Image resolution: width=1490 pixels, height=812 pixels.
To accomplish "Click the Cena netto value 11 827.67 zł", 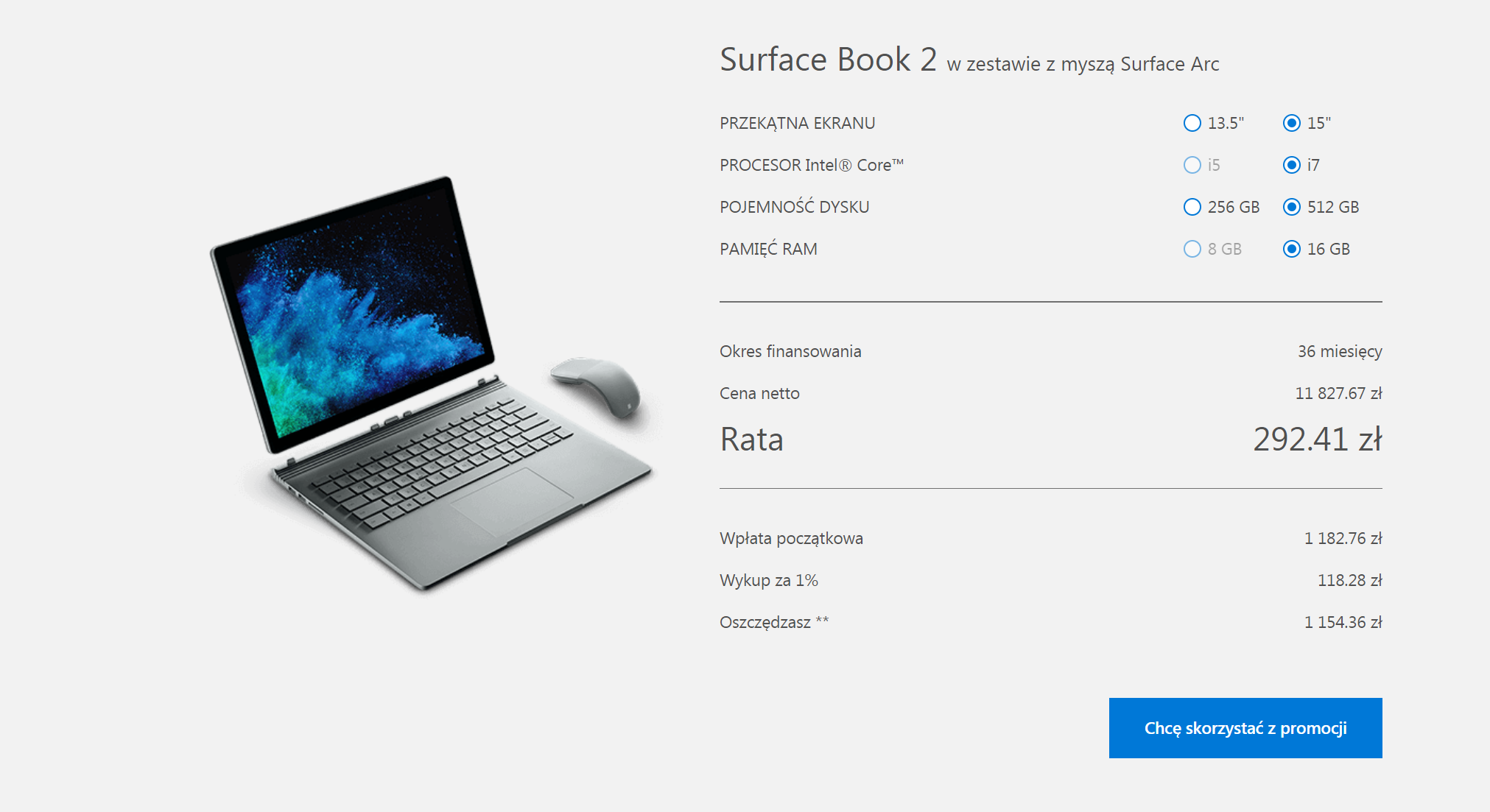I will pos(1338,393).
